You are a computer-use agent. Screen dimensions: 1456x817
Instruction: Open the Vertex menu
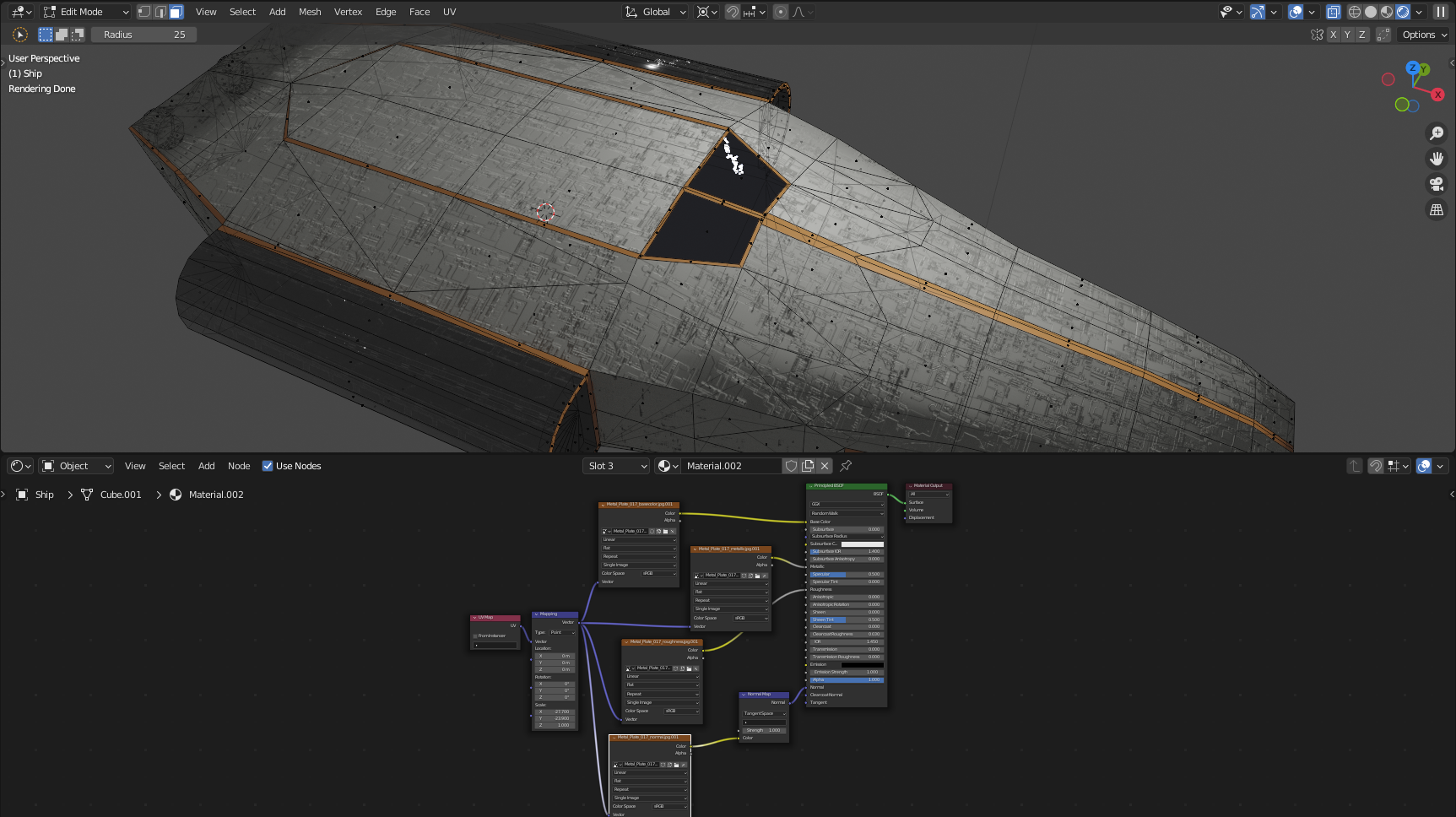[348, 12]
